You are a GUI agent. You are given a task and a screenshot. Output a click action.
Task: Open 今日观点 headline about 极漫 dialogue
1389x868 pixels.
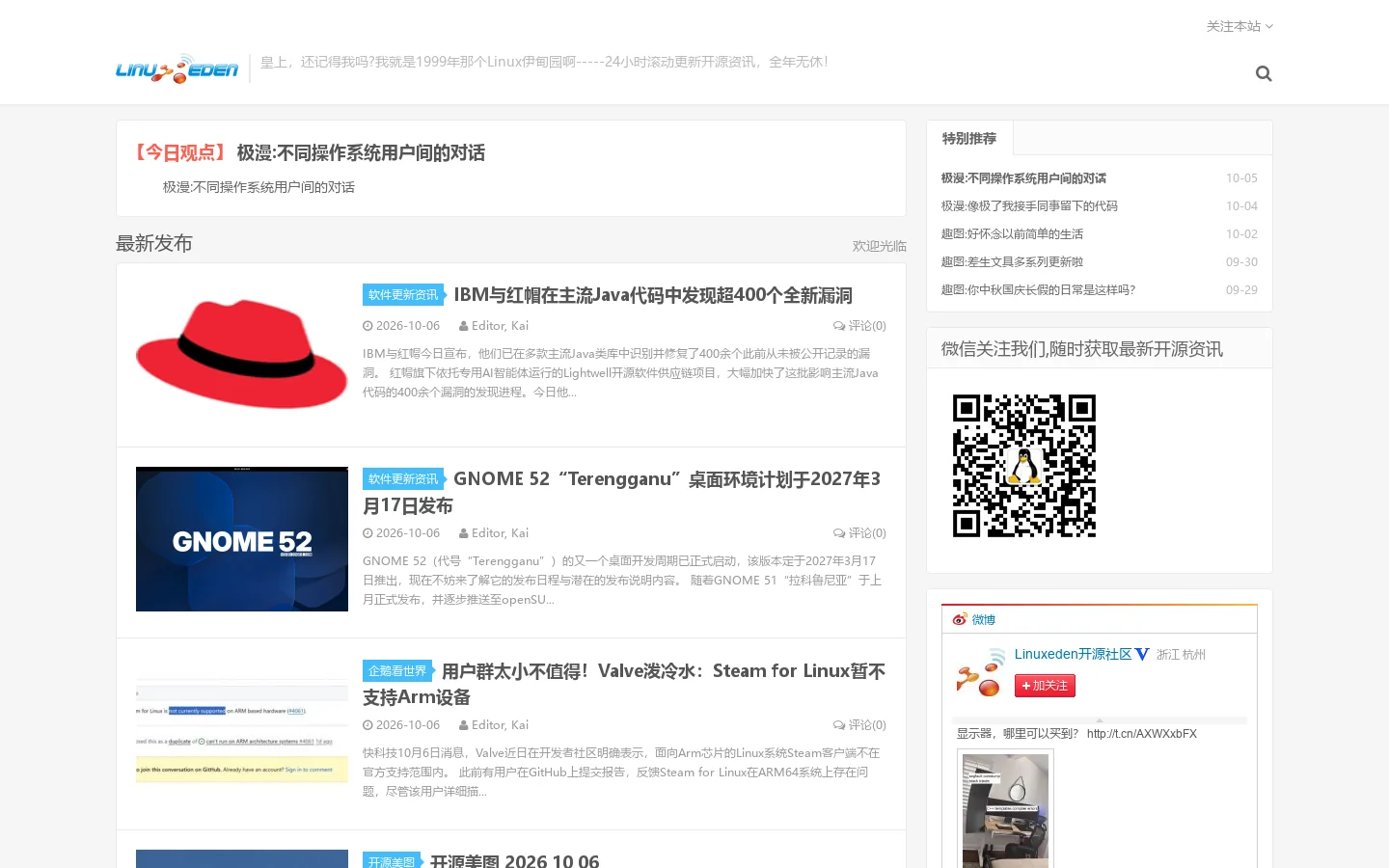(361, 152)
